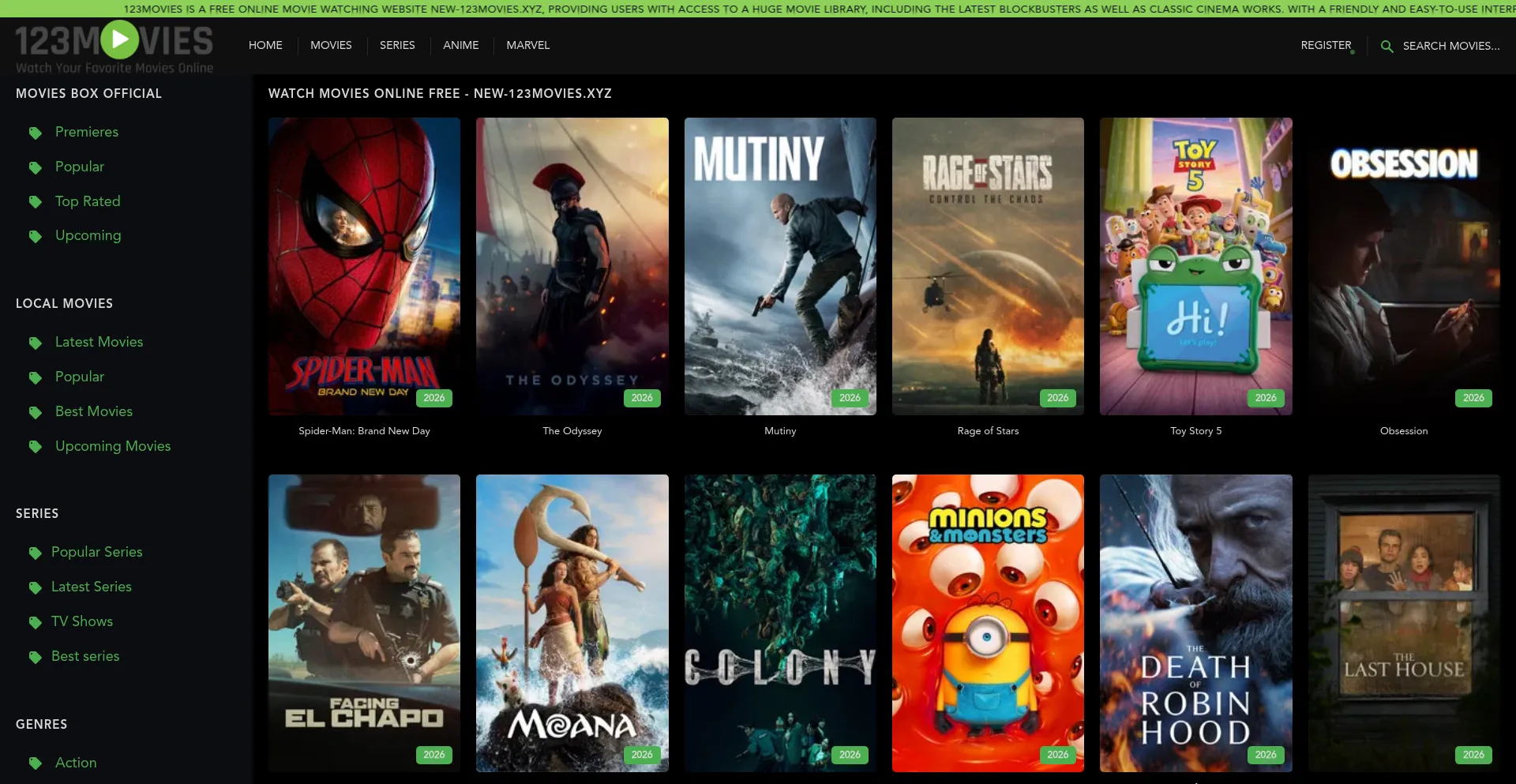Open The Odyssey movie poster
The image size is (1516, 784).
click(572, 266)
